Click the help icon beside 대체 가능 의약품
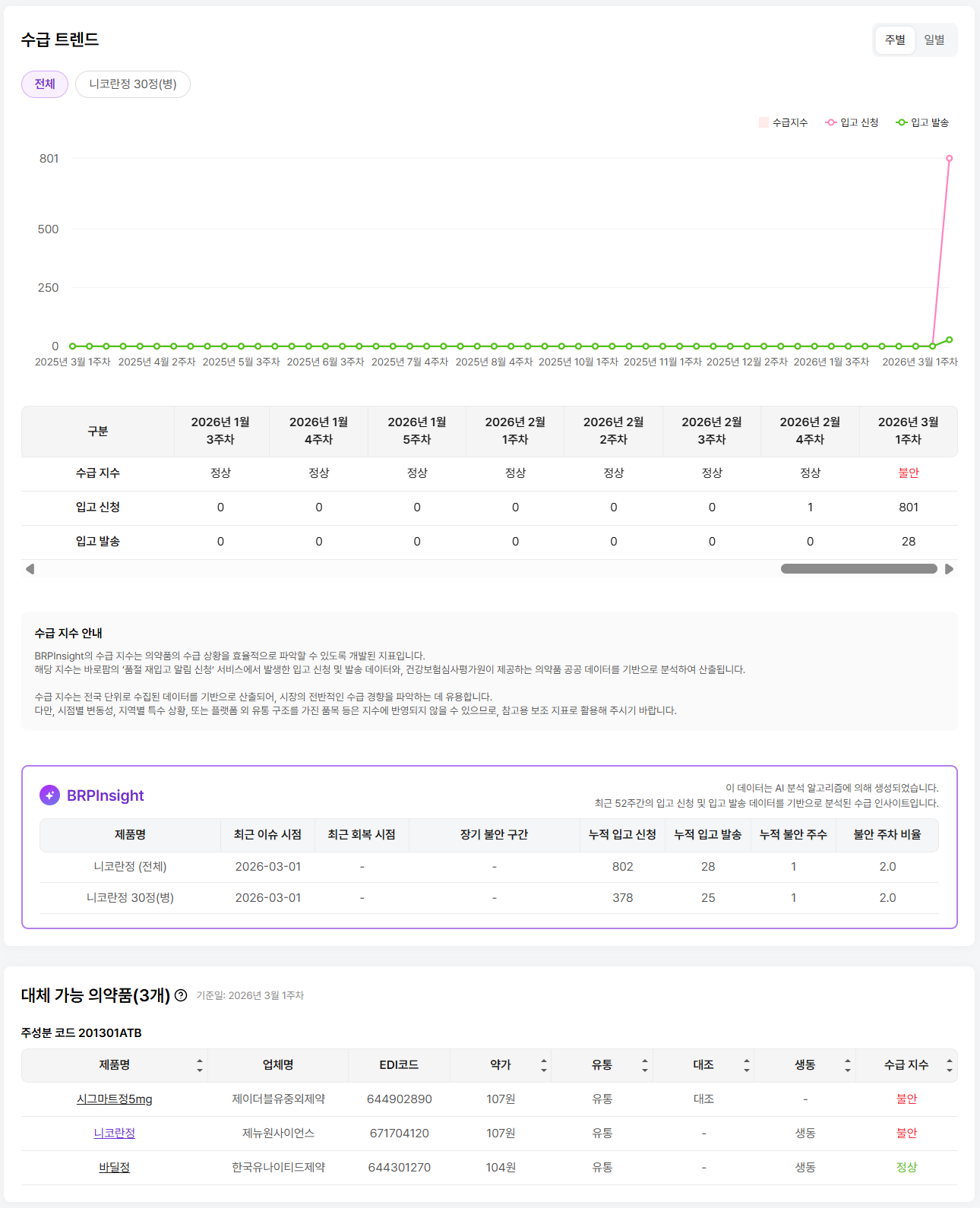This screenshot has width=980, height=1208. coord(181,995)
